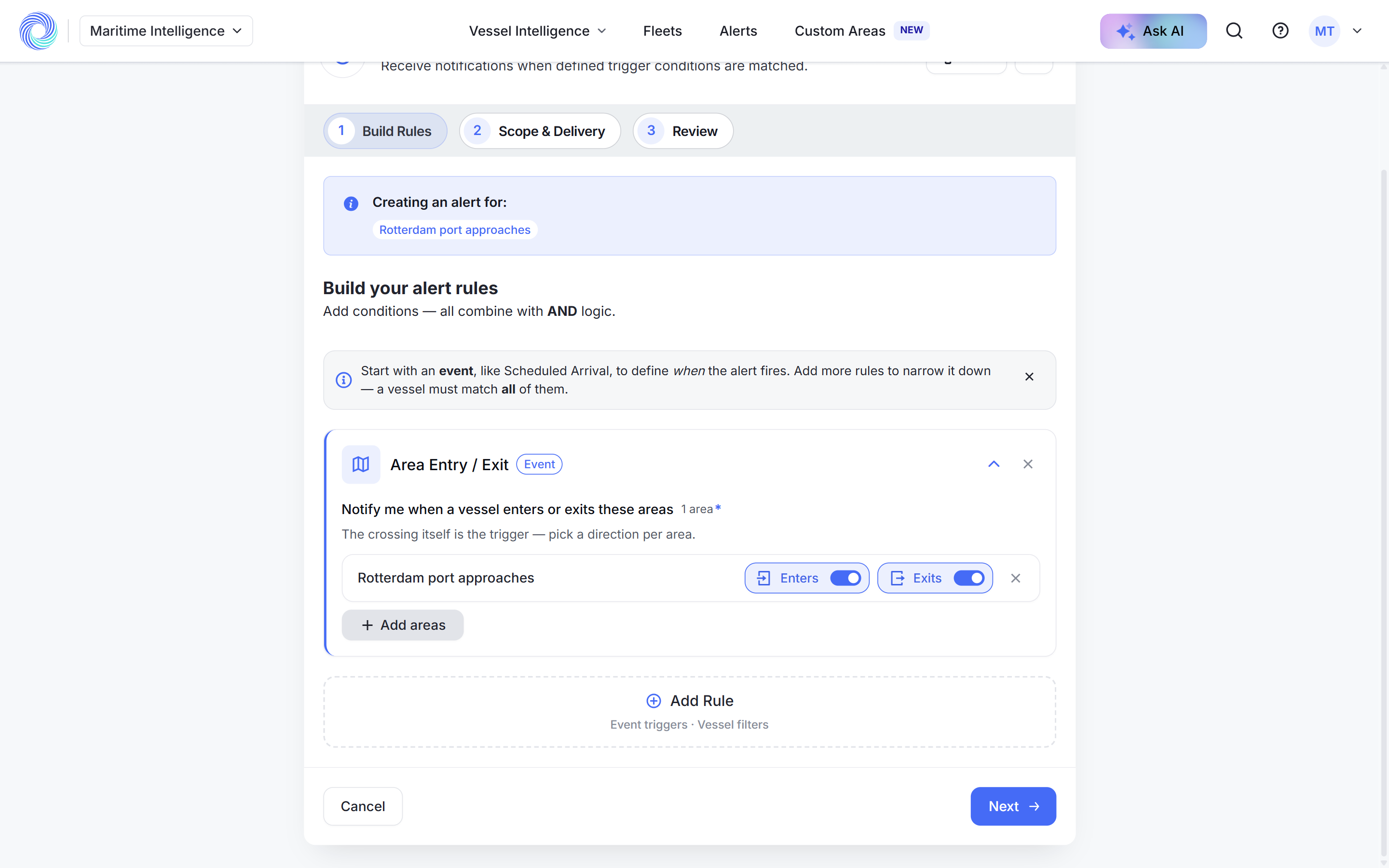Click the Add areas button
The width and height of the screenshot is (1389, 868).
coord(402,625)
